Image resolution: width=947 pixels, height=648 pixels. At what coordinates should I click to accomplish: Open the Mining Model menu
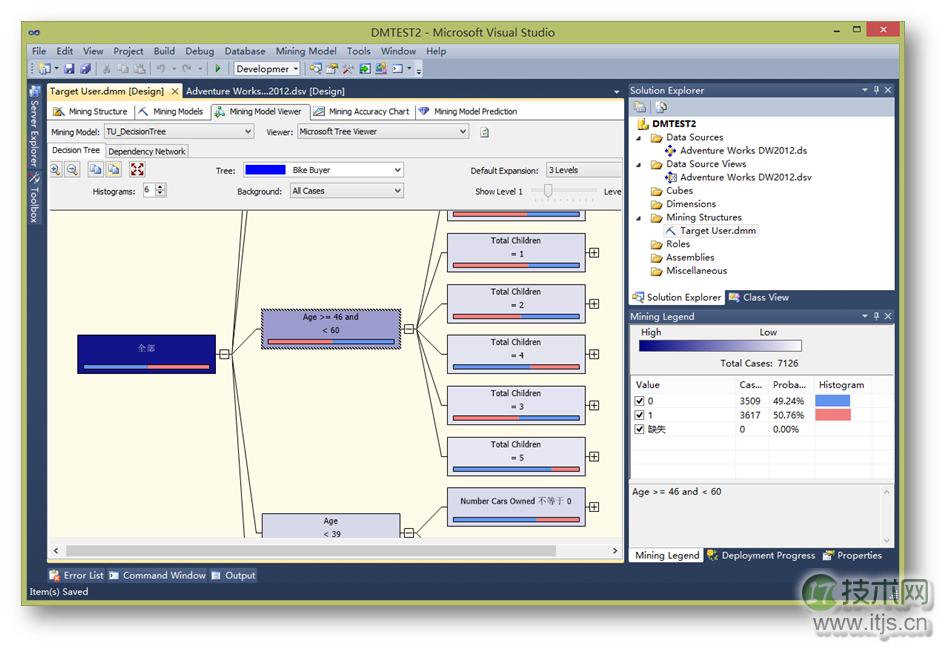click(306, 51)
